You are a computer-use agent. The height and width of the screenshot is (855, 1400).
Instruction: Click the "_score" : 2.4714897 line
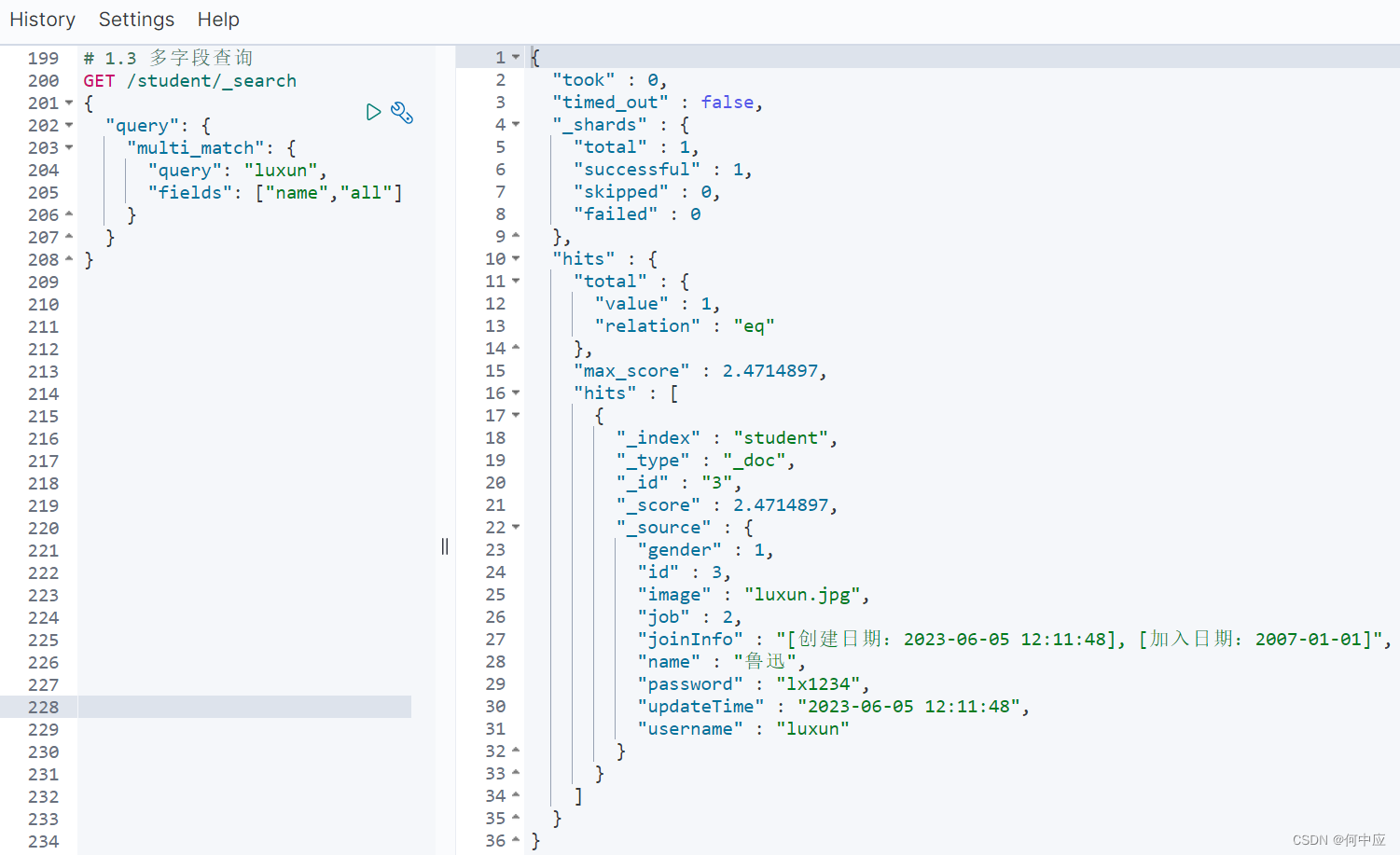pyautogui.click(x=727, y=505)
